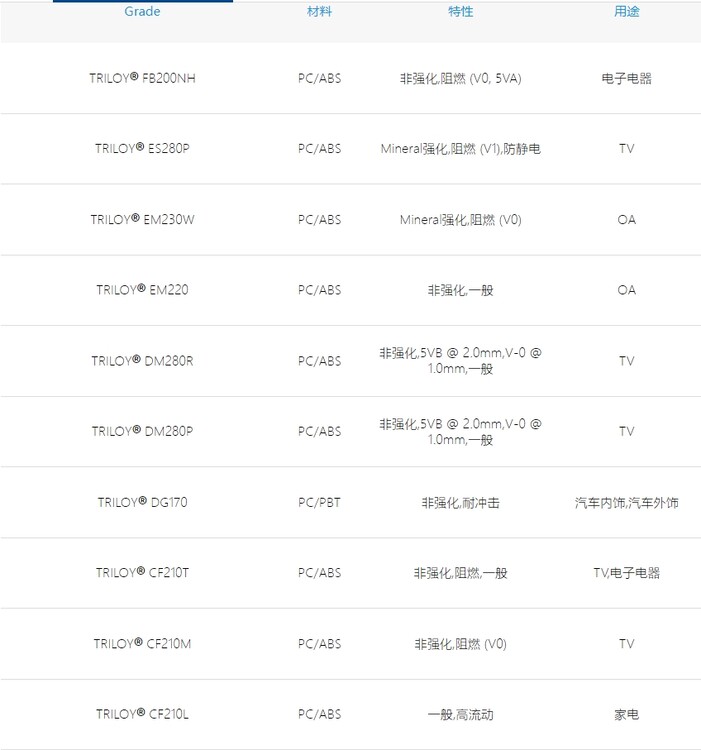
Task: Click the 用途 column header
Action: tap(626, 12)
